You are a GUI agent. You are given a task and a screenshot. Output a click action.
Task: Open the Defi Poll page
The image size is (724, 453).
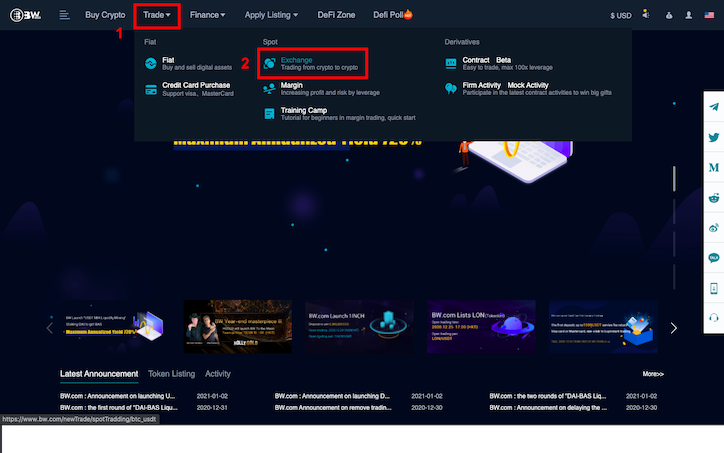click(392, 15)
